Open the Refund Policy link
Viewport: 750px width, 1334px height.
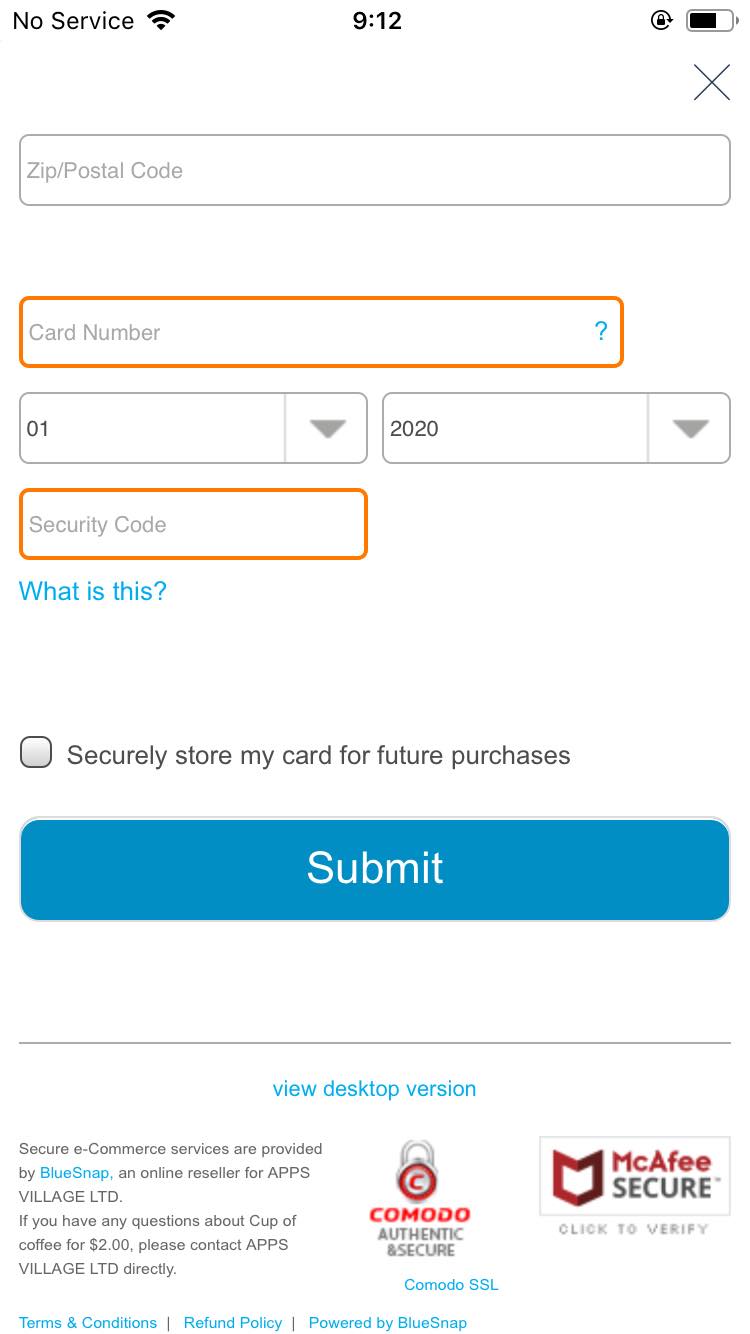pyautogui.click(x=233, y=1322)
